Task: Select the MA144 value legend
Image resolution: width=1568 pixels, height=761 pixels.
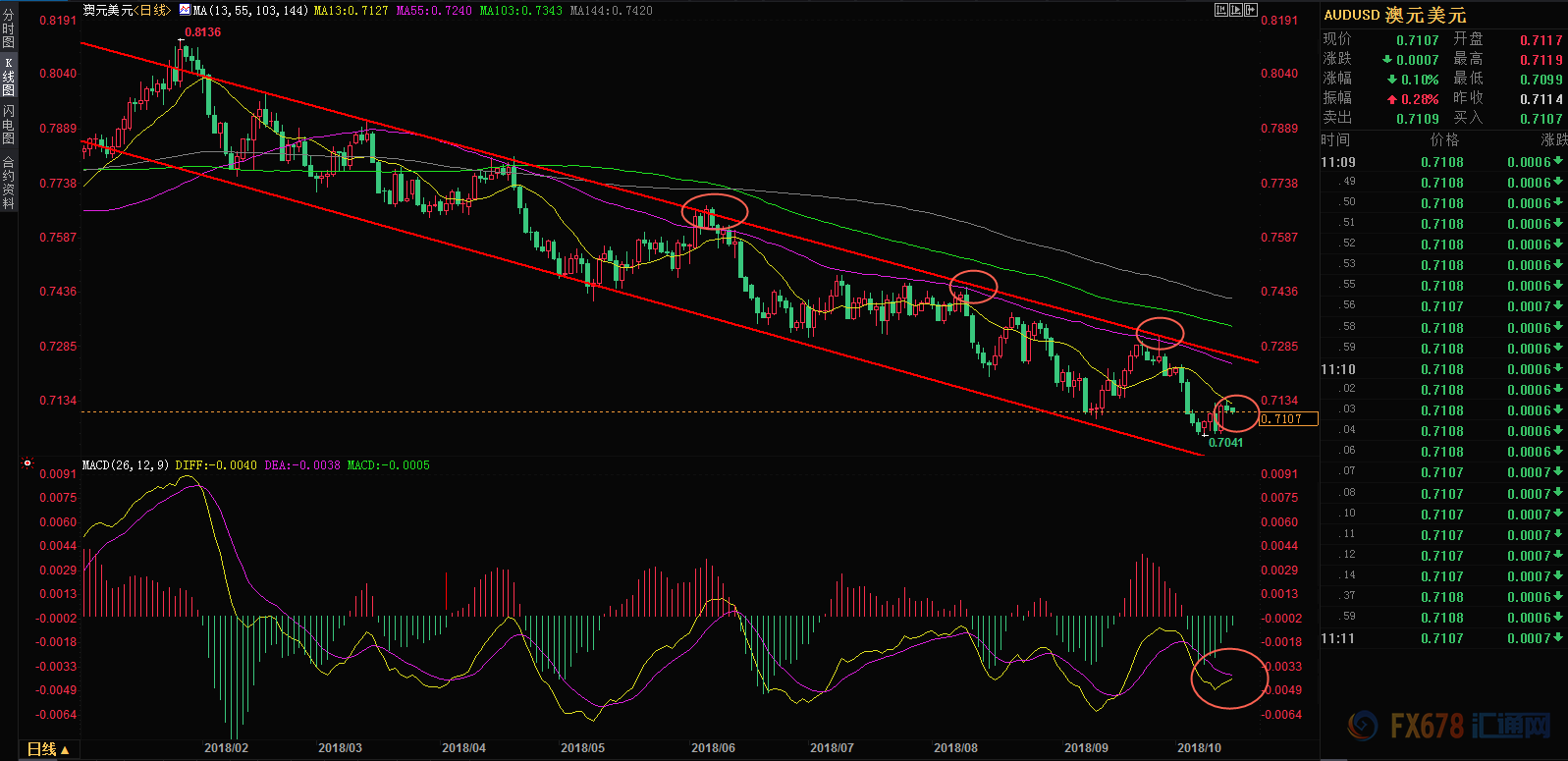Action: pyautogui.click(x=611, y=10)
